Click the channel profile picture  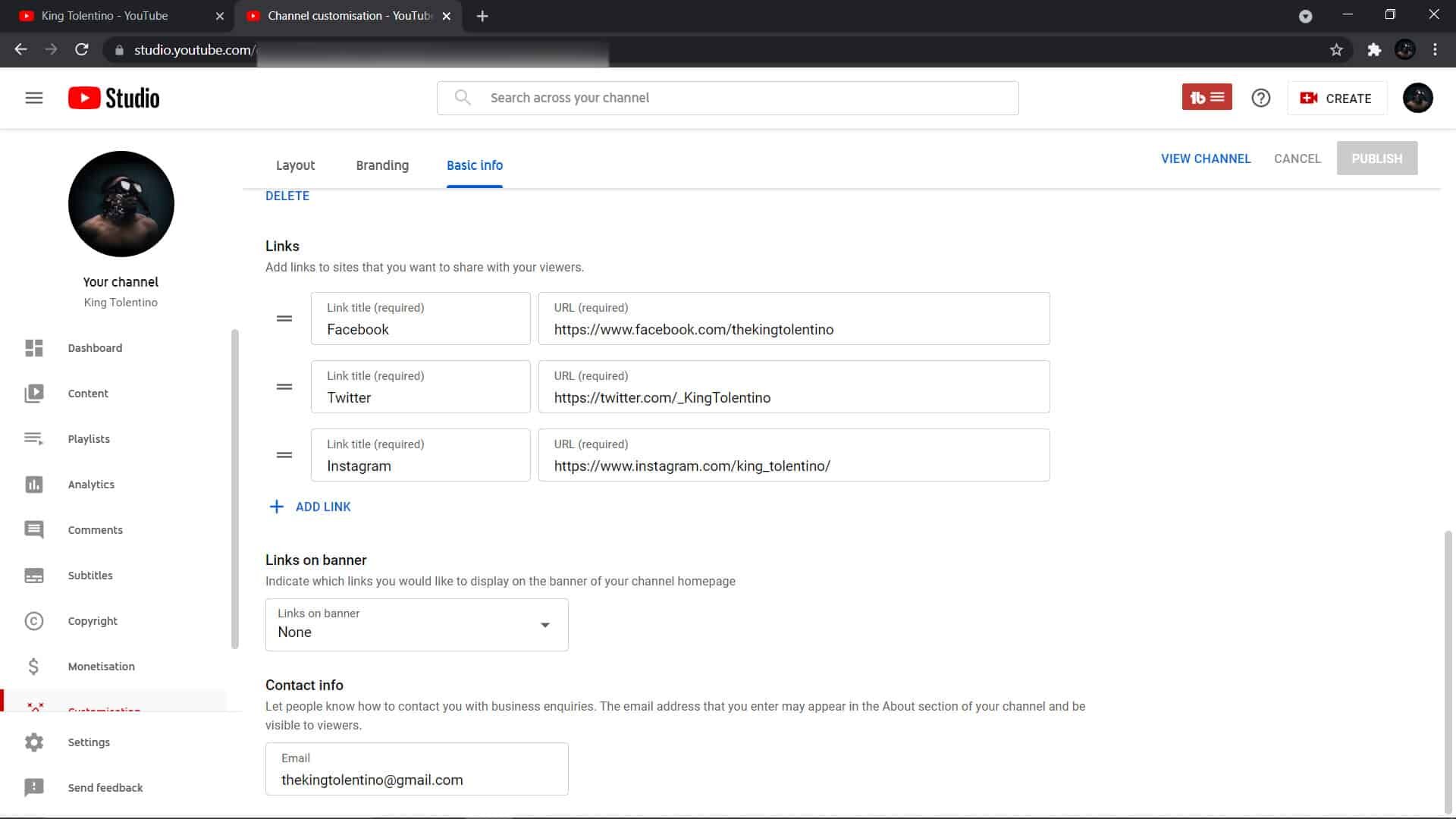[121, 204]
